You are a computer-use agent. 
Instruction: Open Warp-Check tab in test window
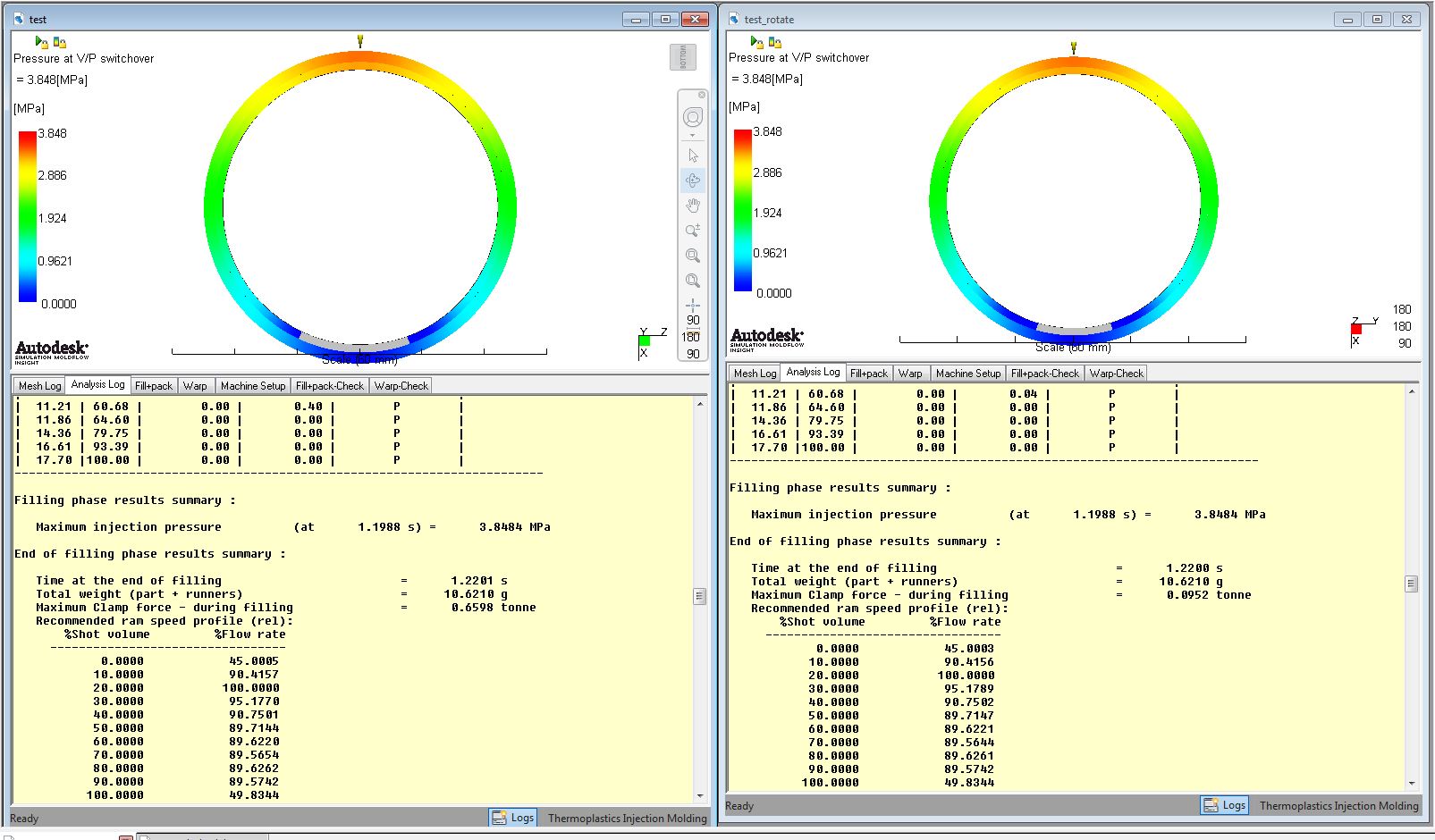point(401,386)
